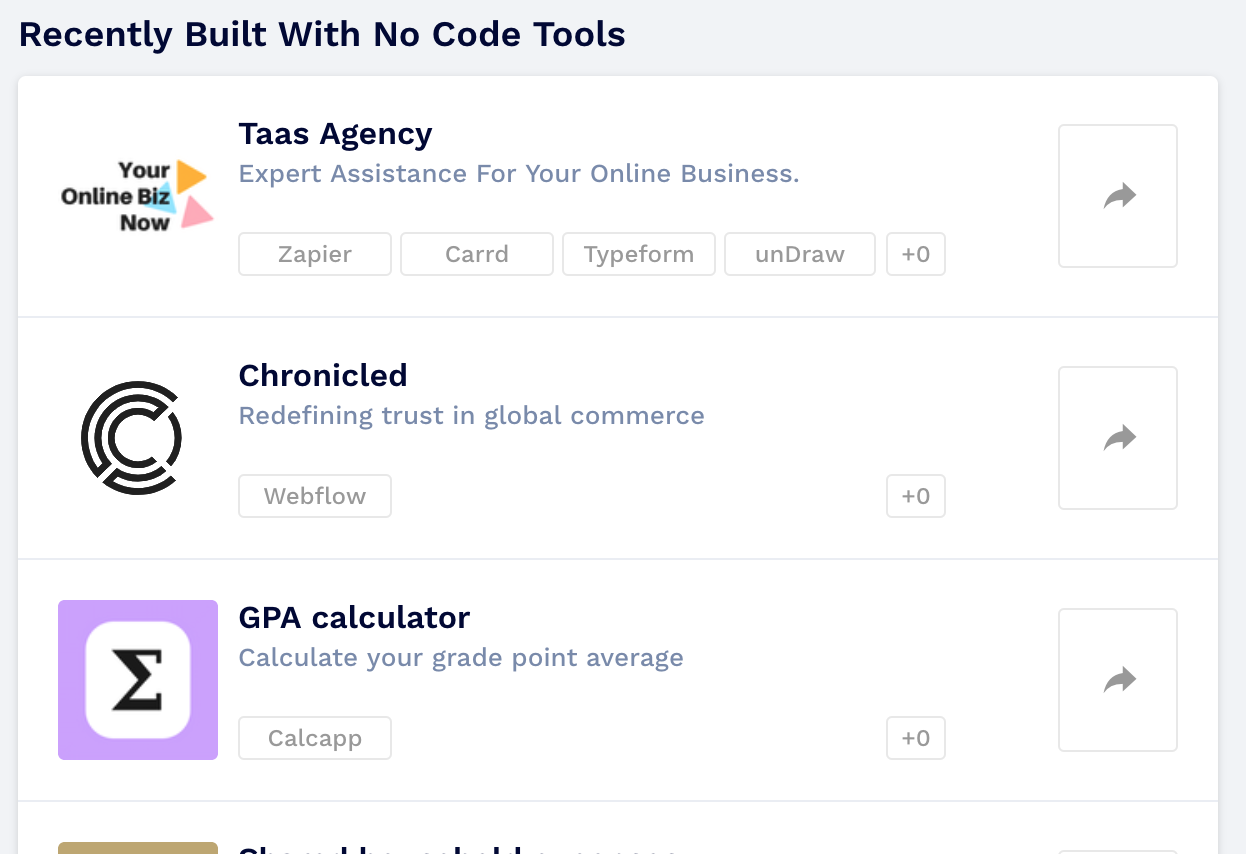Screen dimensions: 1246x854
Task: Click "Redefining trust in global commerce" description
Action: (x=471, y=416)
